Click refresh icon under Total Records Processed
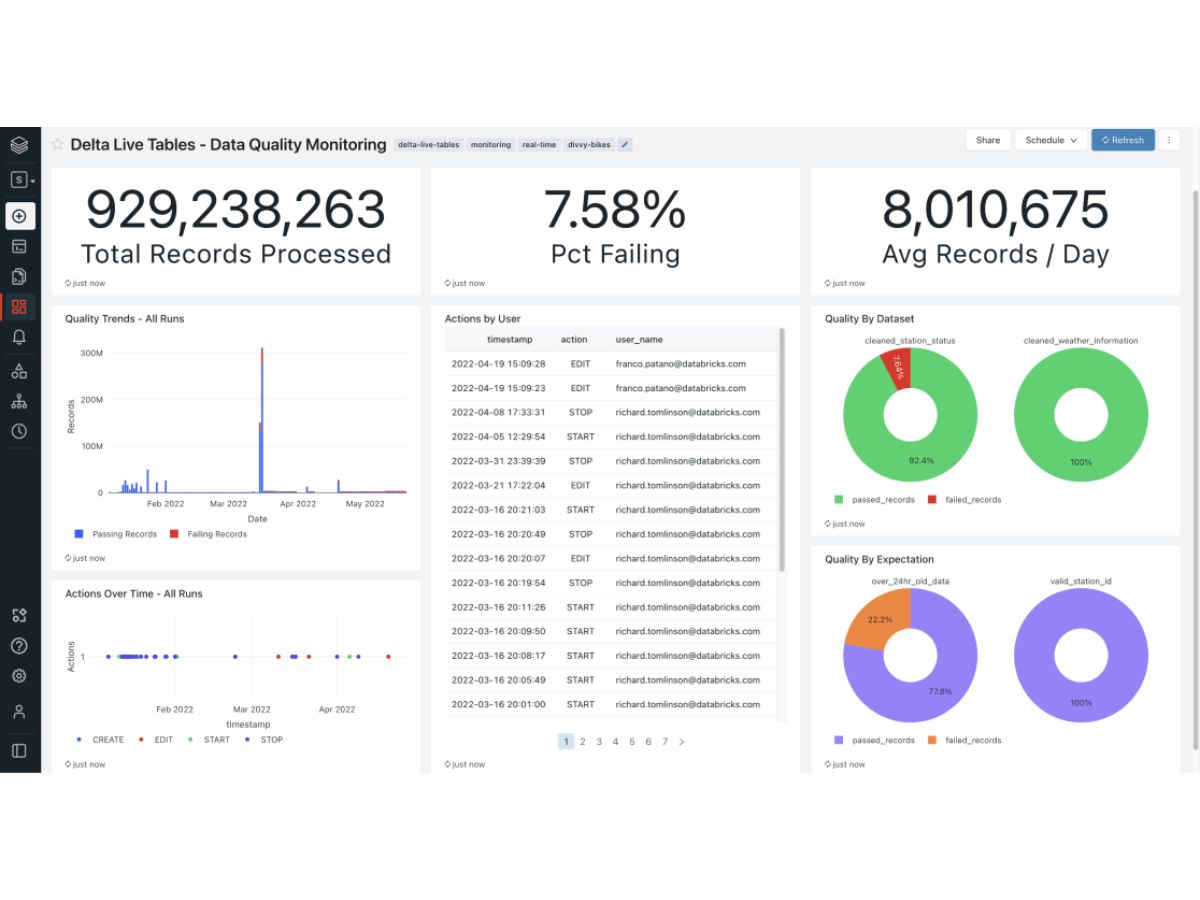 tap(68, 283)
